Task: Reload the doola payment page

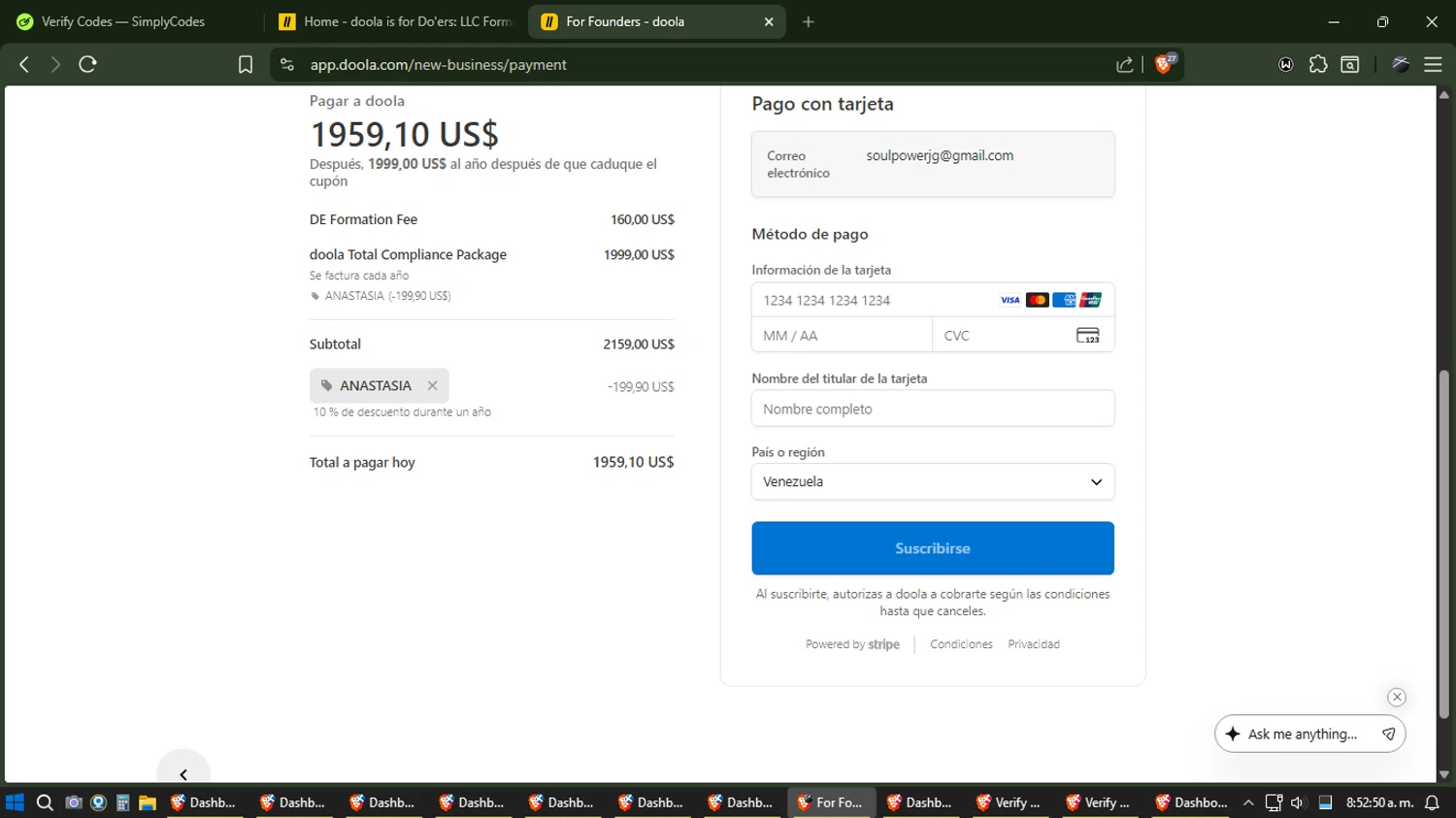Action: pyautogui.click(x=87, y=64)
